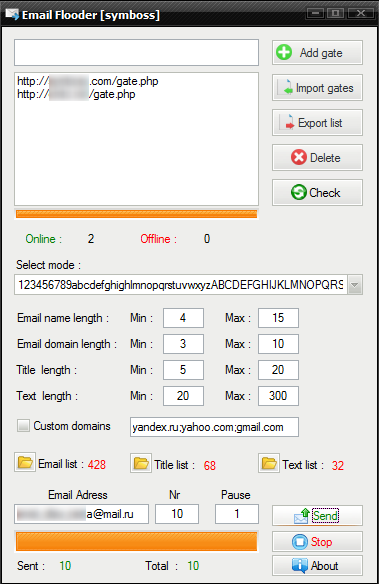Click the red X Delete icon
This screenshot has width=379, height=584.
[299, 158]
